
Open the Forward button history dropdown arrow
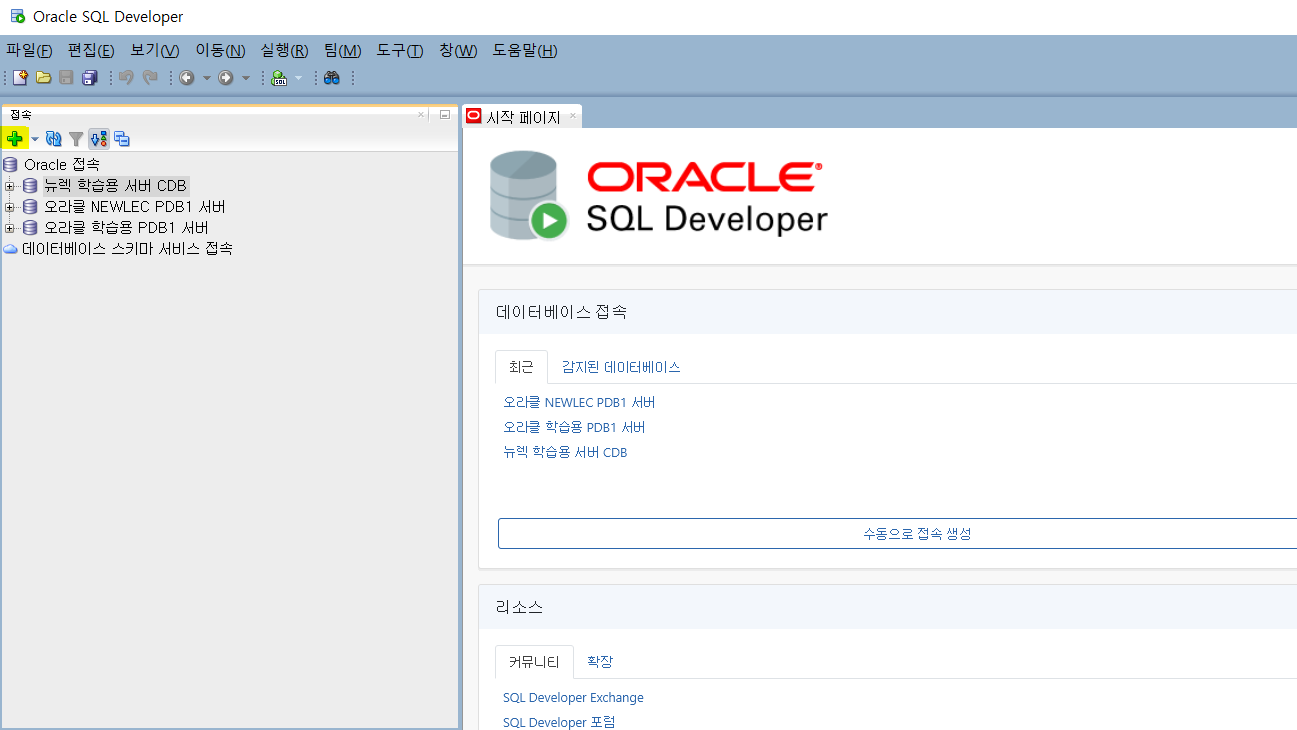(x=246, y=78)
